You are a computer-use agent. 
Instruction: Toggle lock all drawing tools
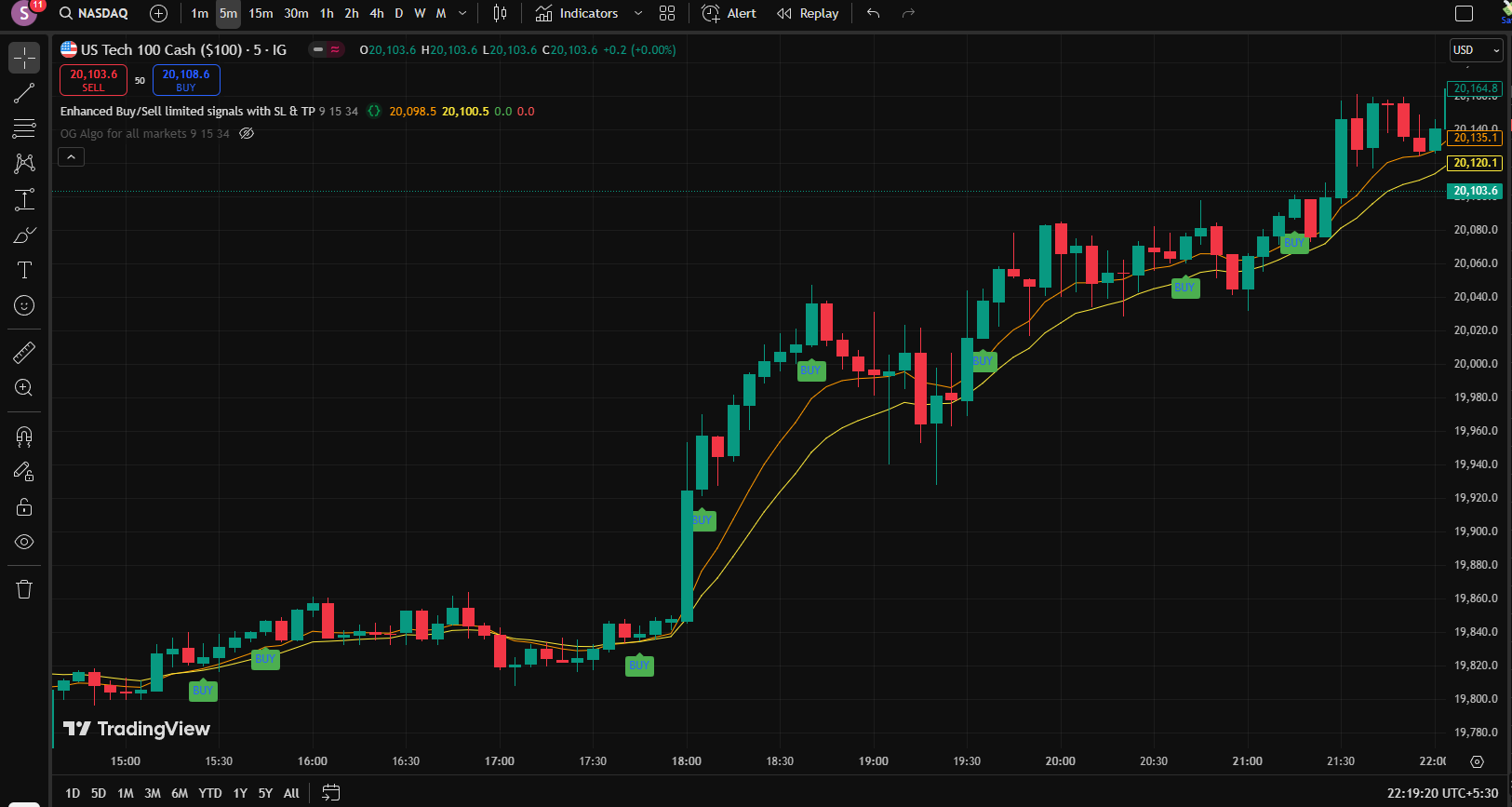tap(24, 506)
